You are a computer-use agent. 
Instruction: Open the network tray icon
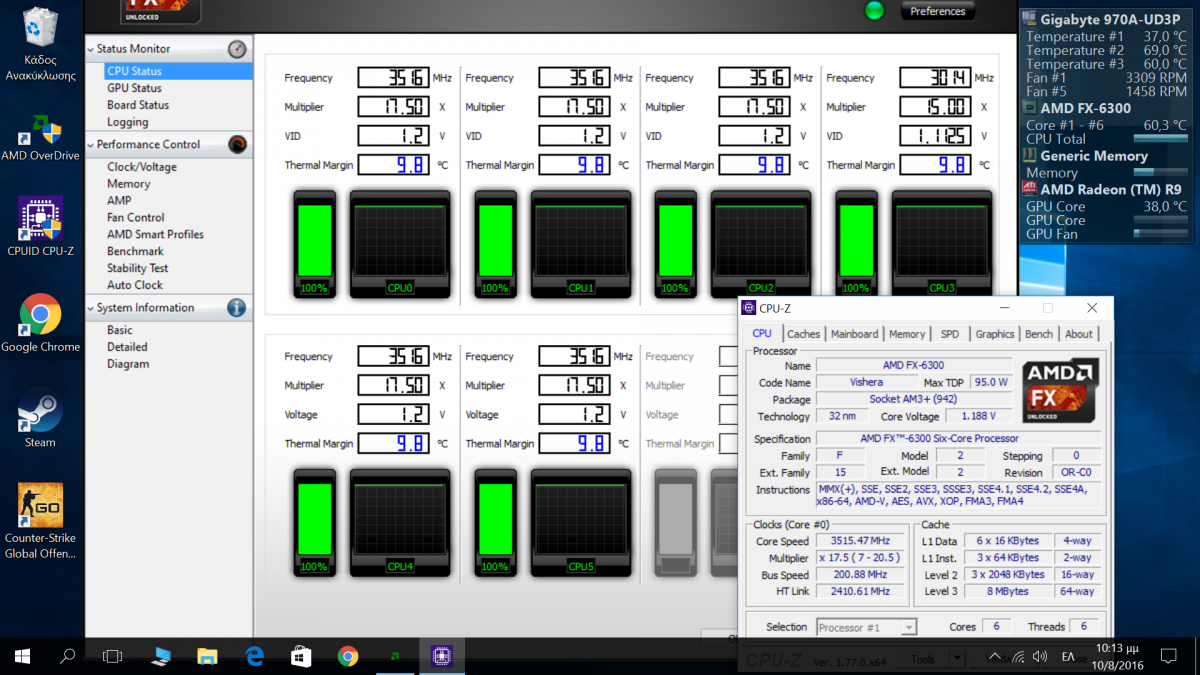click(1018, 656)
